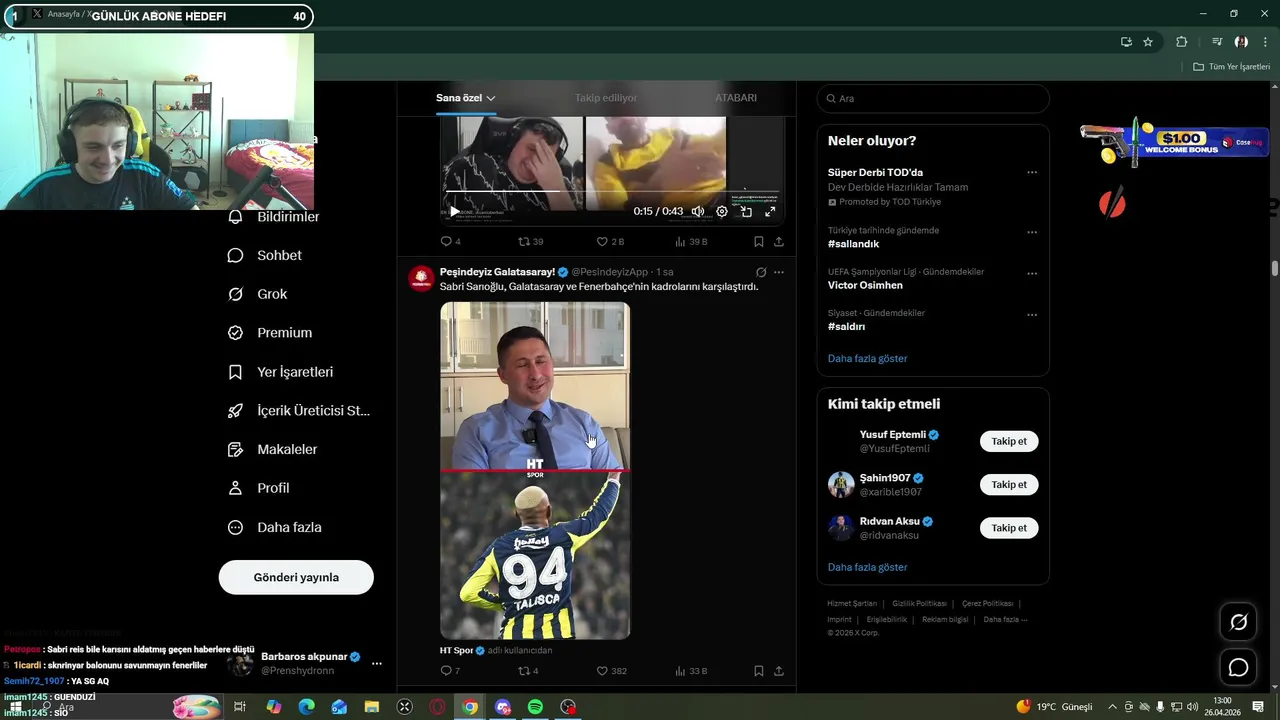Switch to the Takip ediliyor tab

[x=606, y=98]
